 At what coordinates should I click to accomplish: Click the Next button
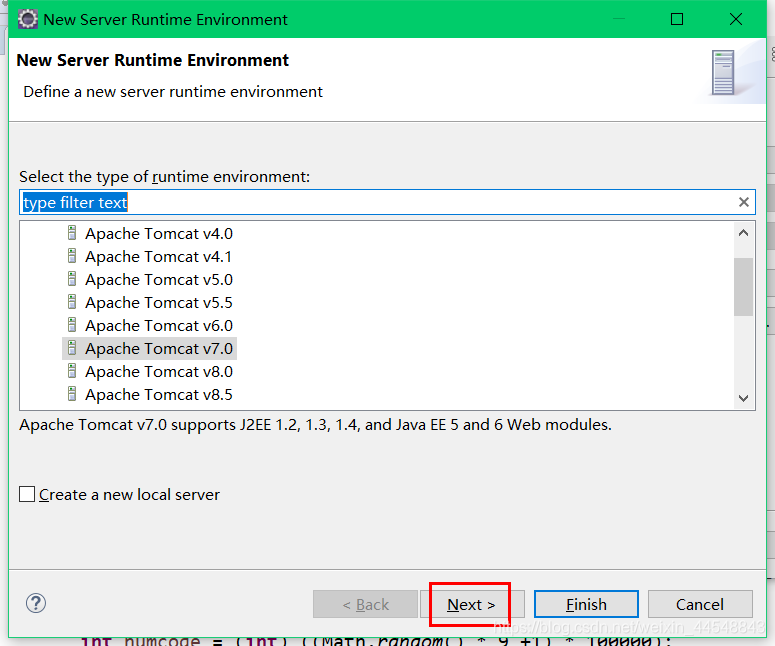471,604
